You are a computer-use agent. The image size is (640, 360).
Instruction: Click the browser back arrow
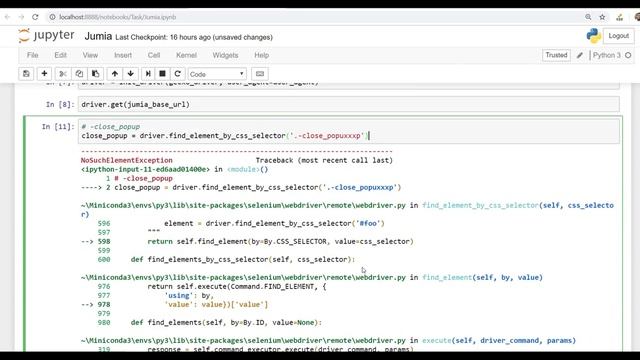(x=7, y=17)
